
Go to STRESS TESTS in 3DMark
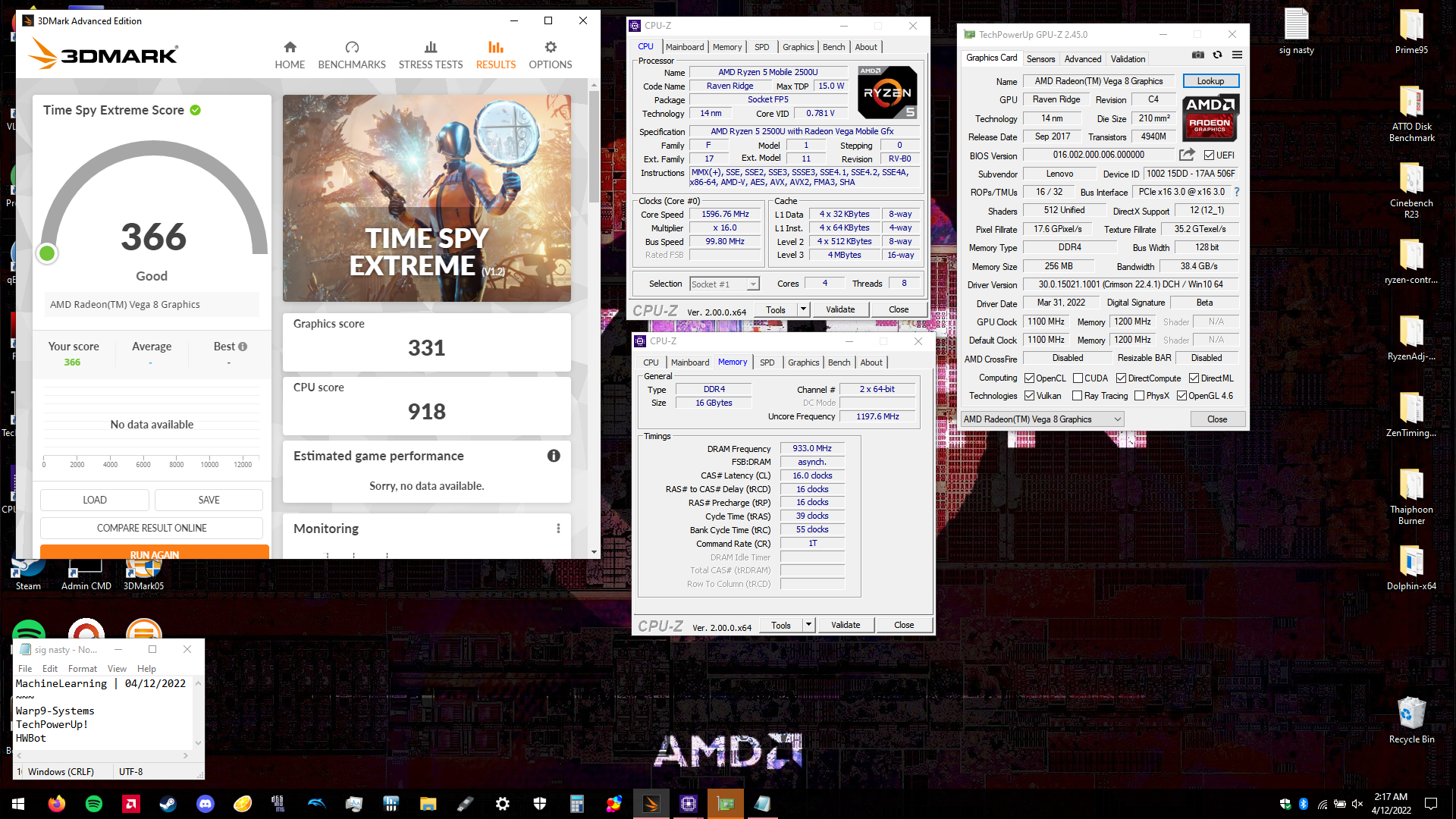tap(431, 55)
